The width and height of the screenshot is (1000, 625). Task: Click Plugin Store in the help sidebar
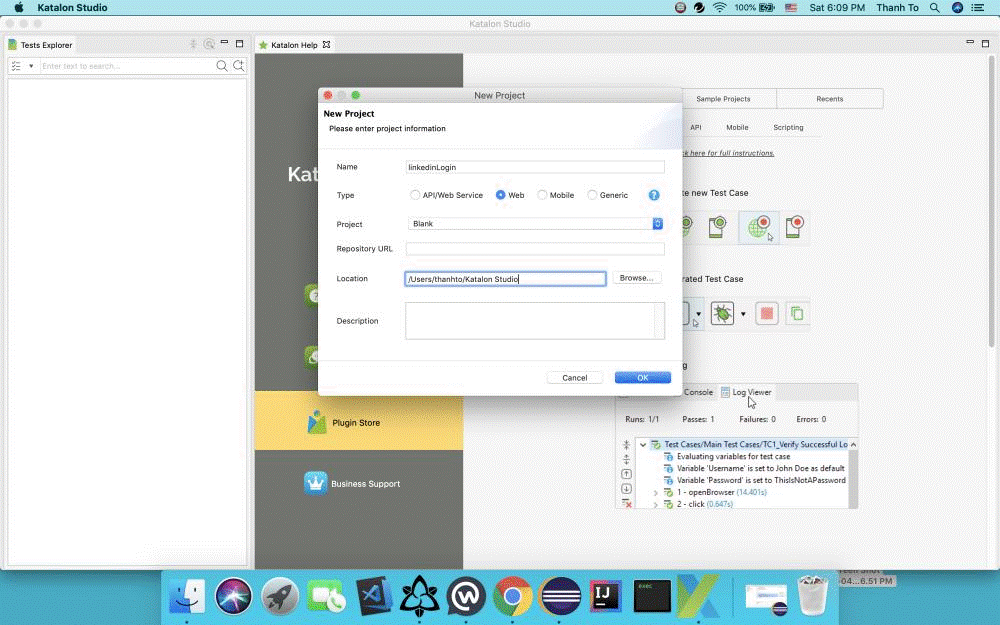pyautogui.click(x=356, y=423)
